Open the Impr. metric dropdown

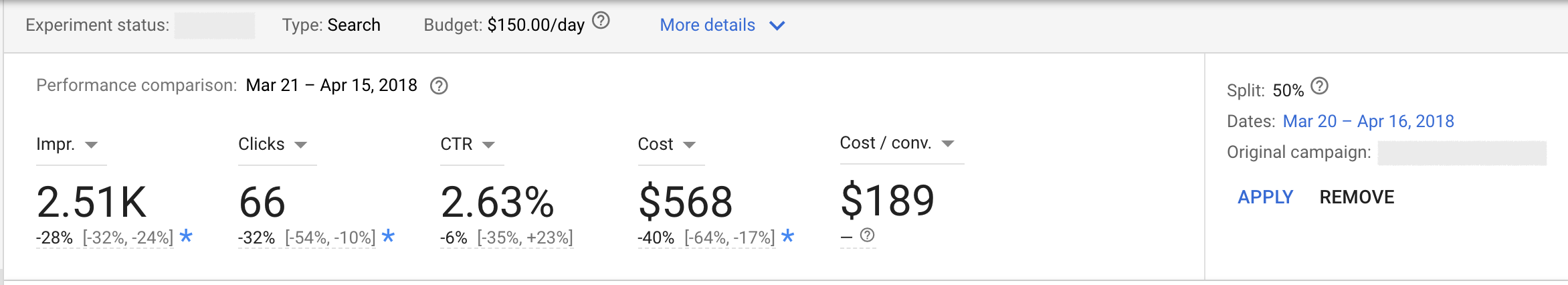coord(92,145)
